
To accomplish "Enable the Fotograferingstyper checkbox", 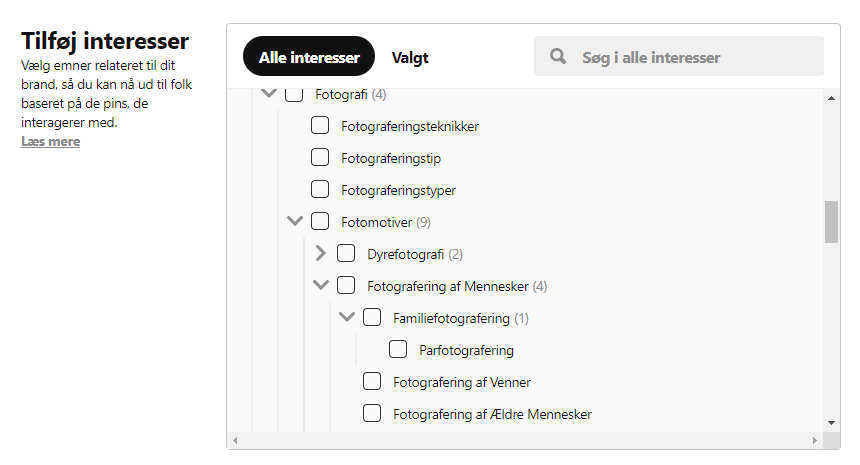I will [320, 189].
